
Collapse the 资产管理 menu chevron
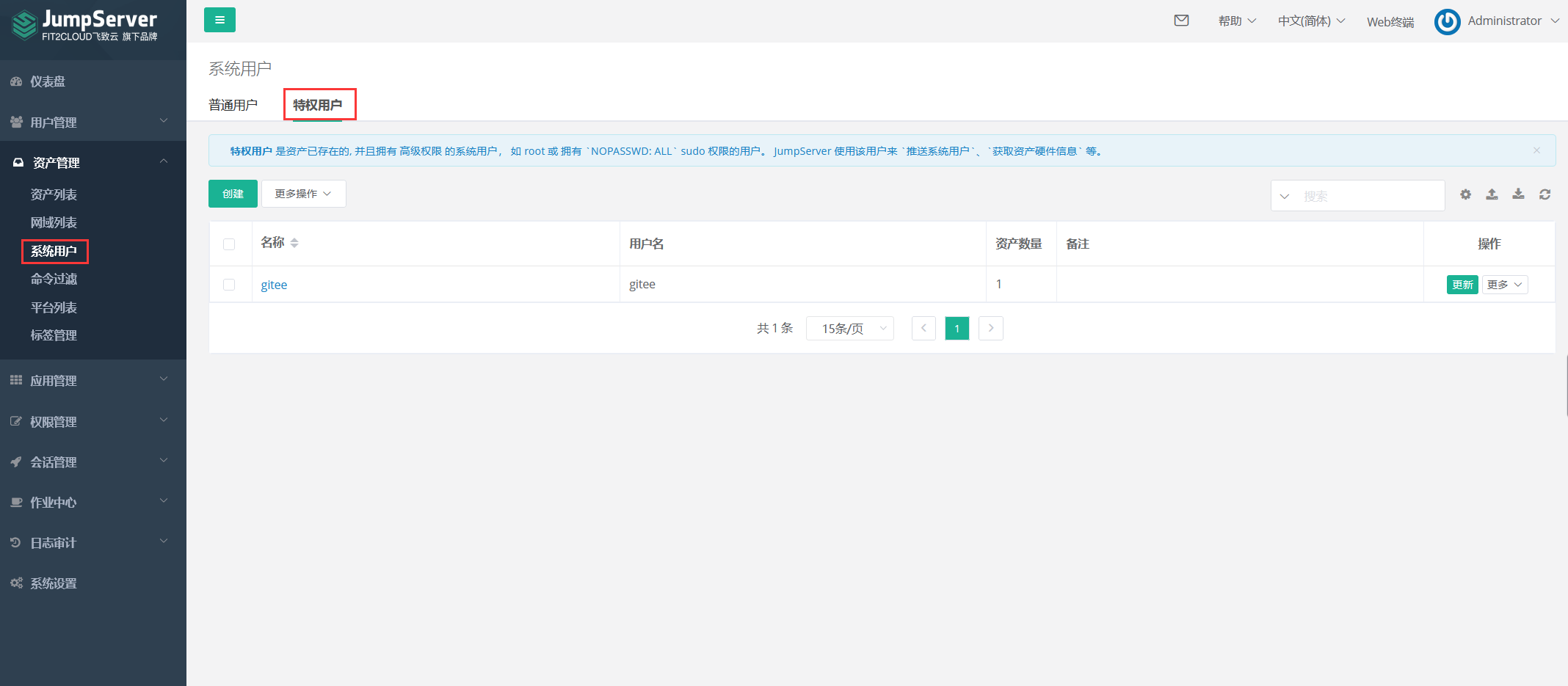[x=164, y=161]
